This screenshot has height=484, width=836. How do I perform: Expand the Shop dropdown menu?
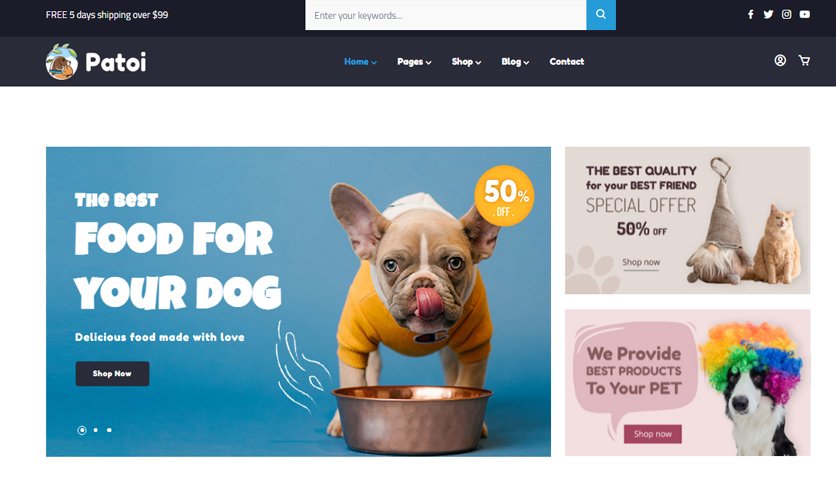coord(467,62)
